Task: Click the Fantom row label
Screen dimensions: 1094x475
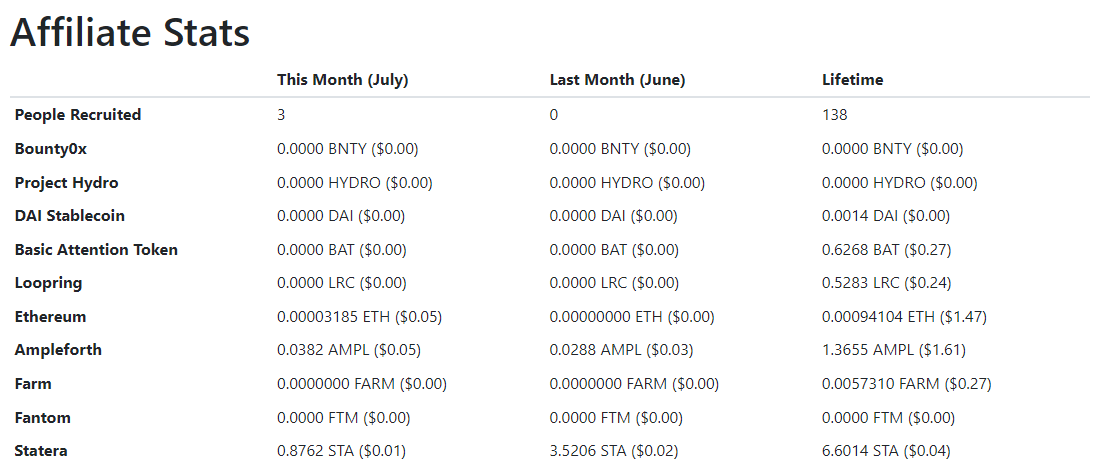Action: point(43,418)
